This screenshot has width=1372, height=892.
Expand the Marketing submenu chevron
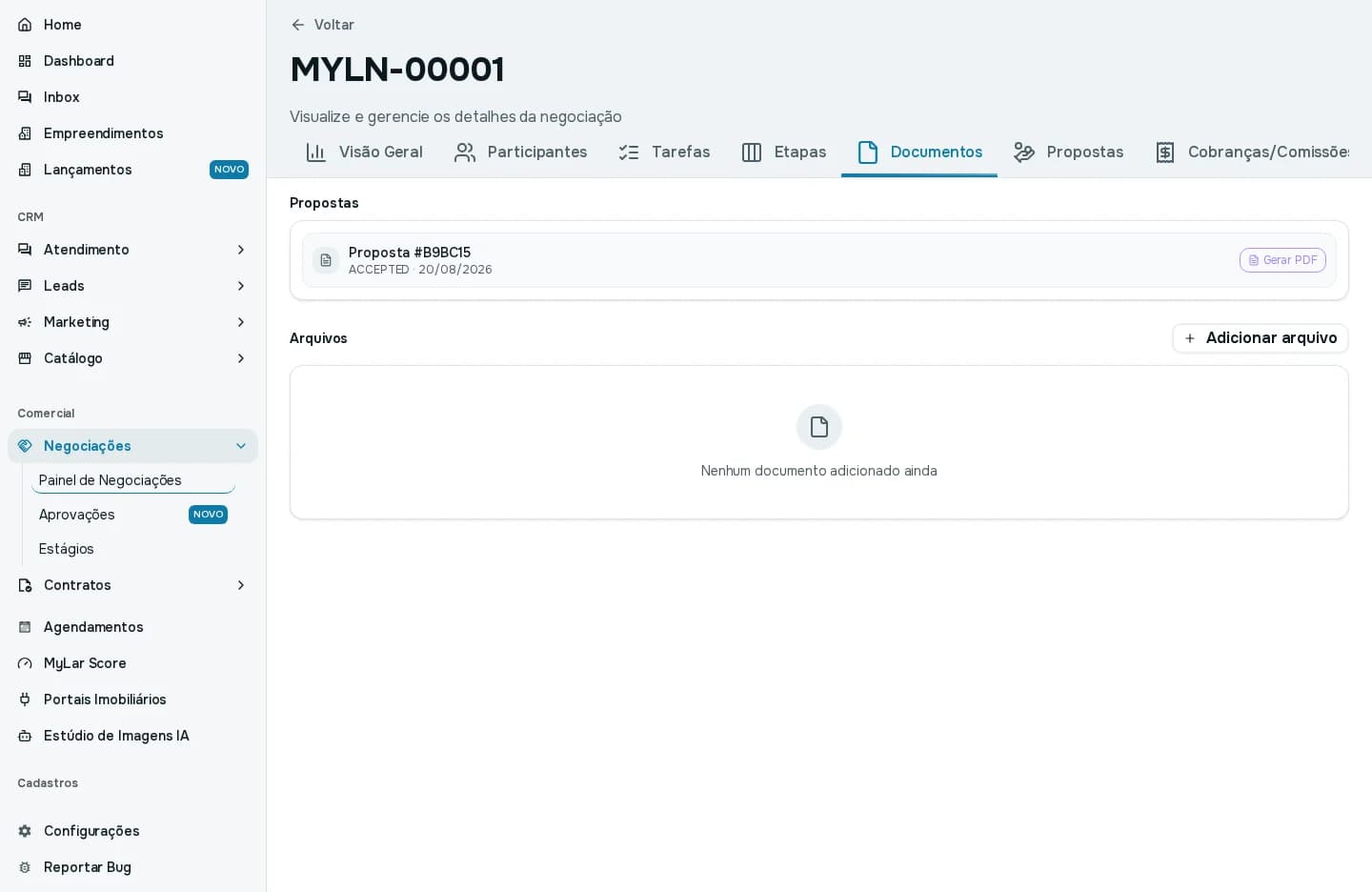click(241, 322)
